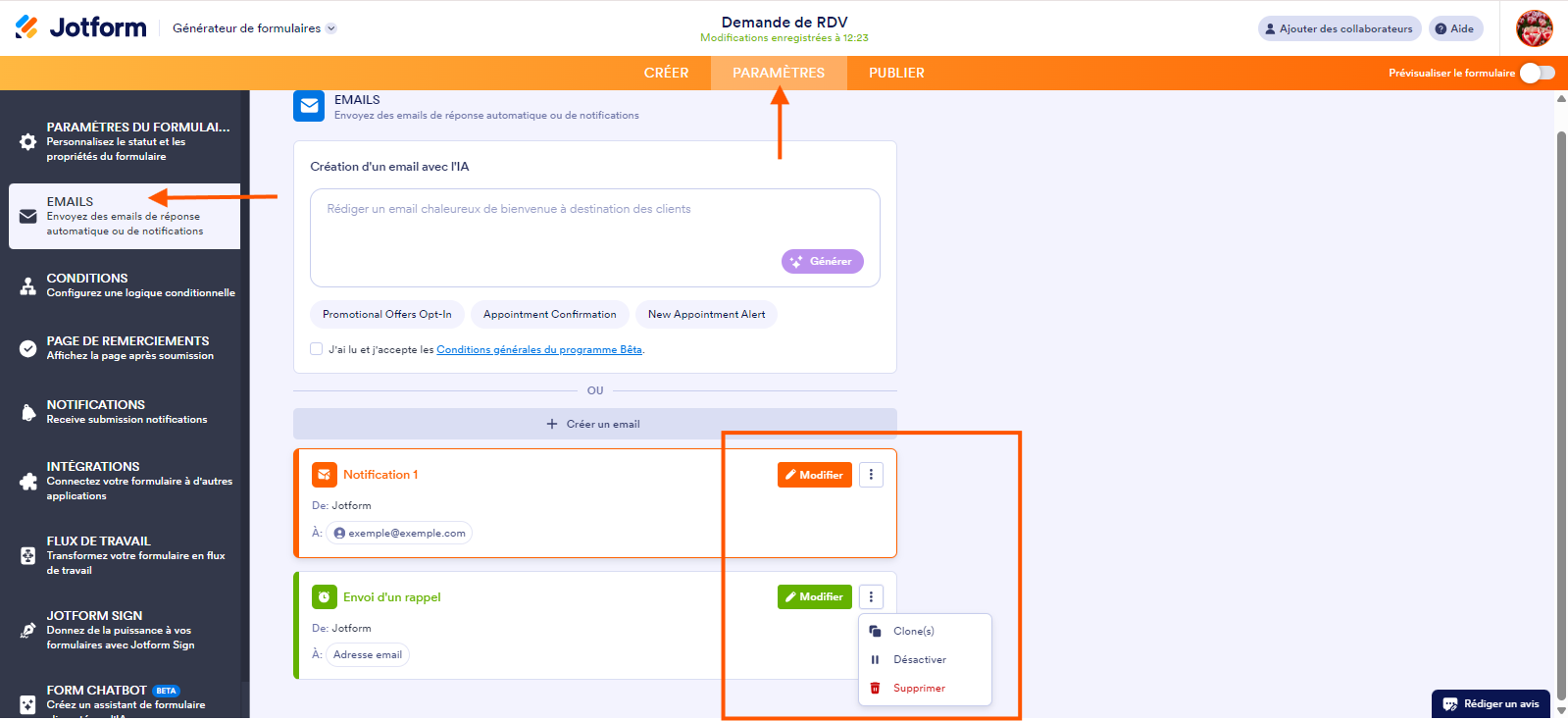Open Paramètres du formulaire gear icon

tap(28, 141)
